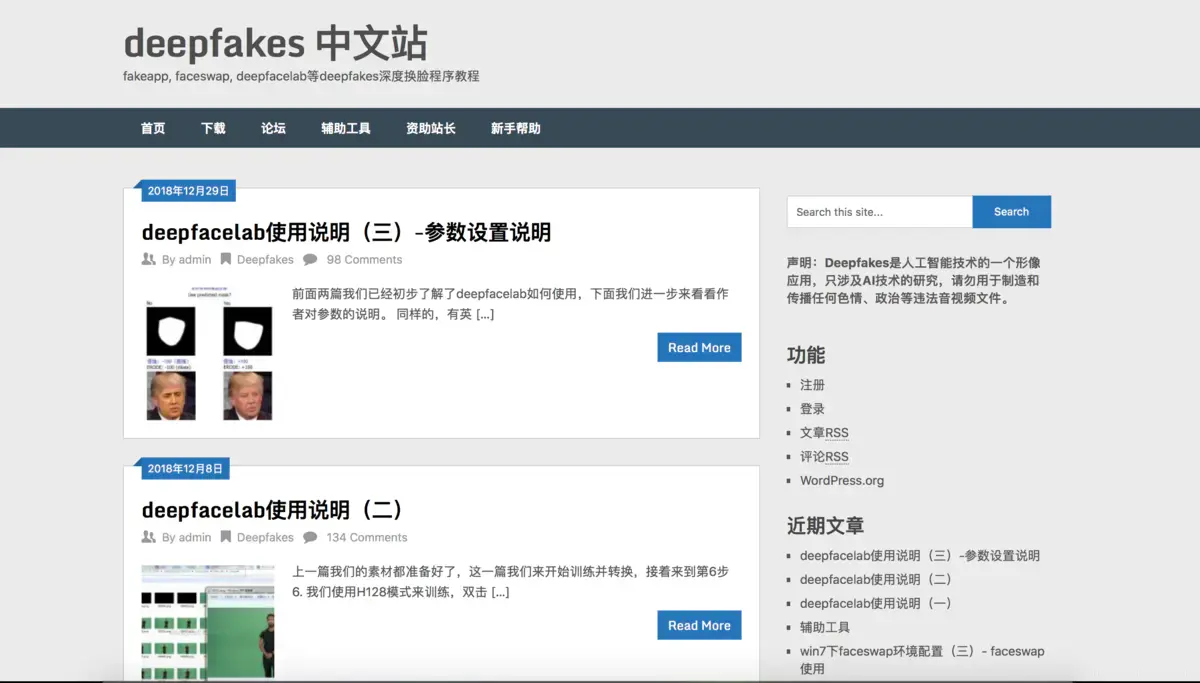The width and height of the screenshot is (1200, 683).
Task: Click the comment bubble icon near 134 Comments
Action: (310, 537)
